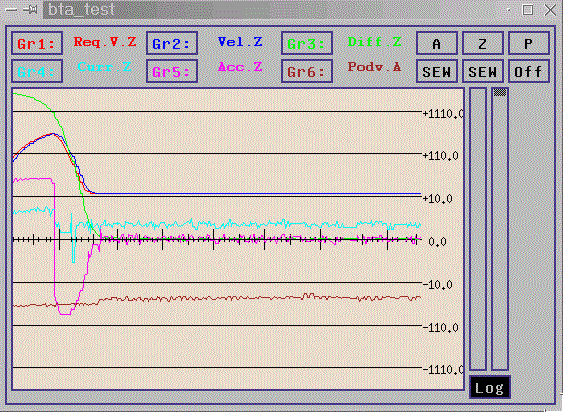Viewport: 563px width, 412px height.
Task: Select the Gr6: brown graph button
Action: tap(307, 71)
